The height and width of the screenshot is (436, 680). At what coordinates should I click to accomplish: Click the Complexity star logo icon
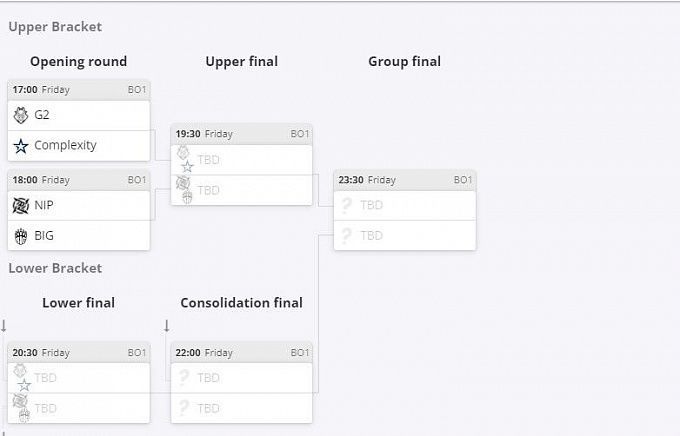(x=21, y=146)
